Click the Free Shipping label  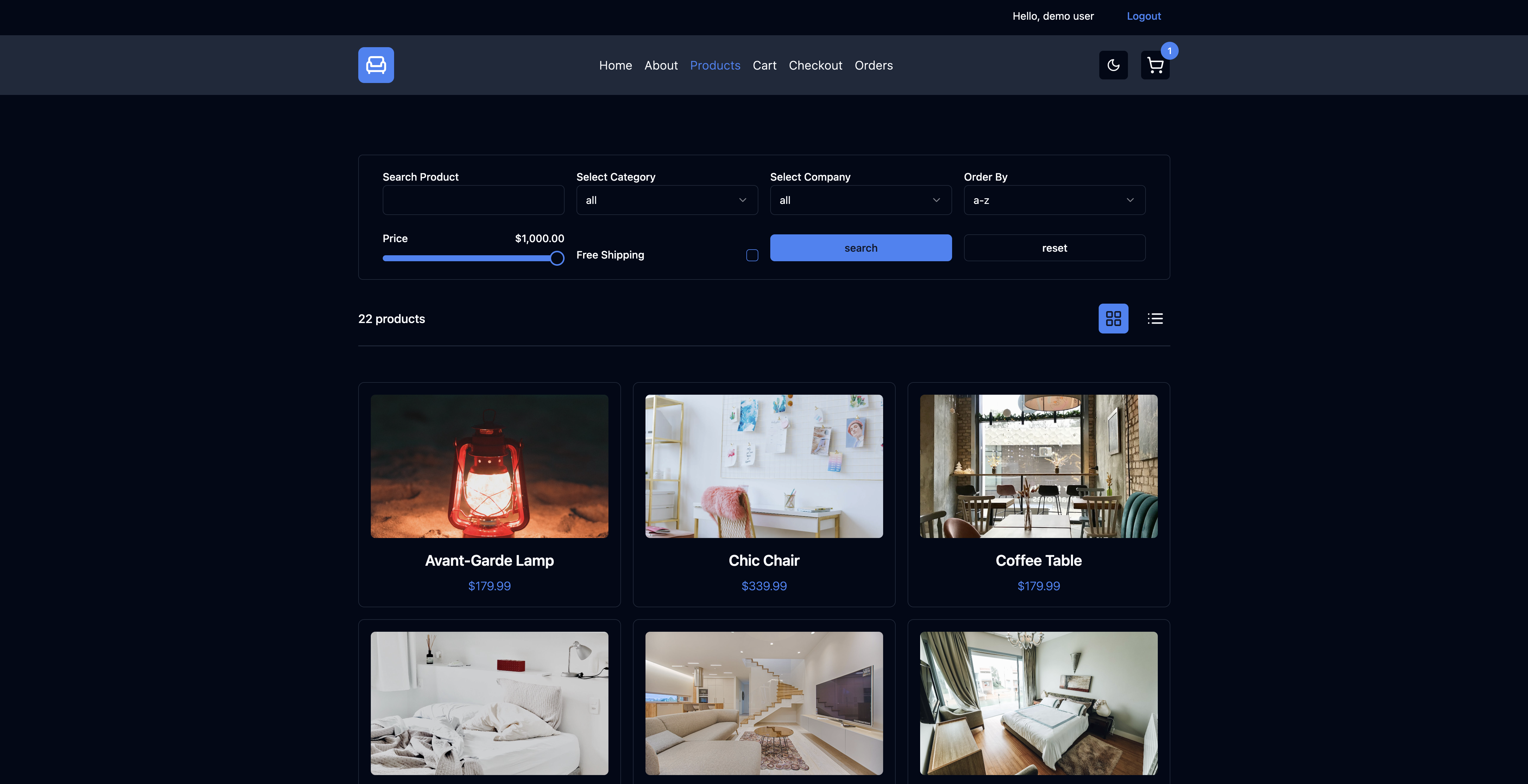610,255
